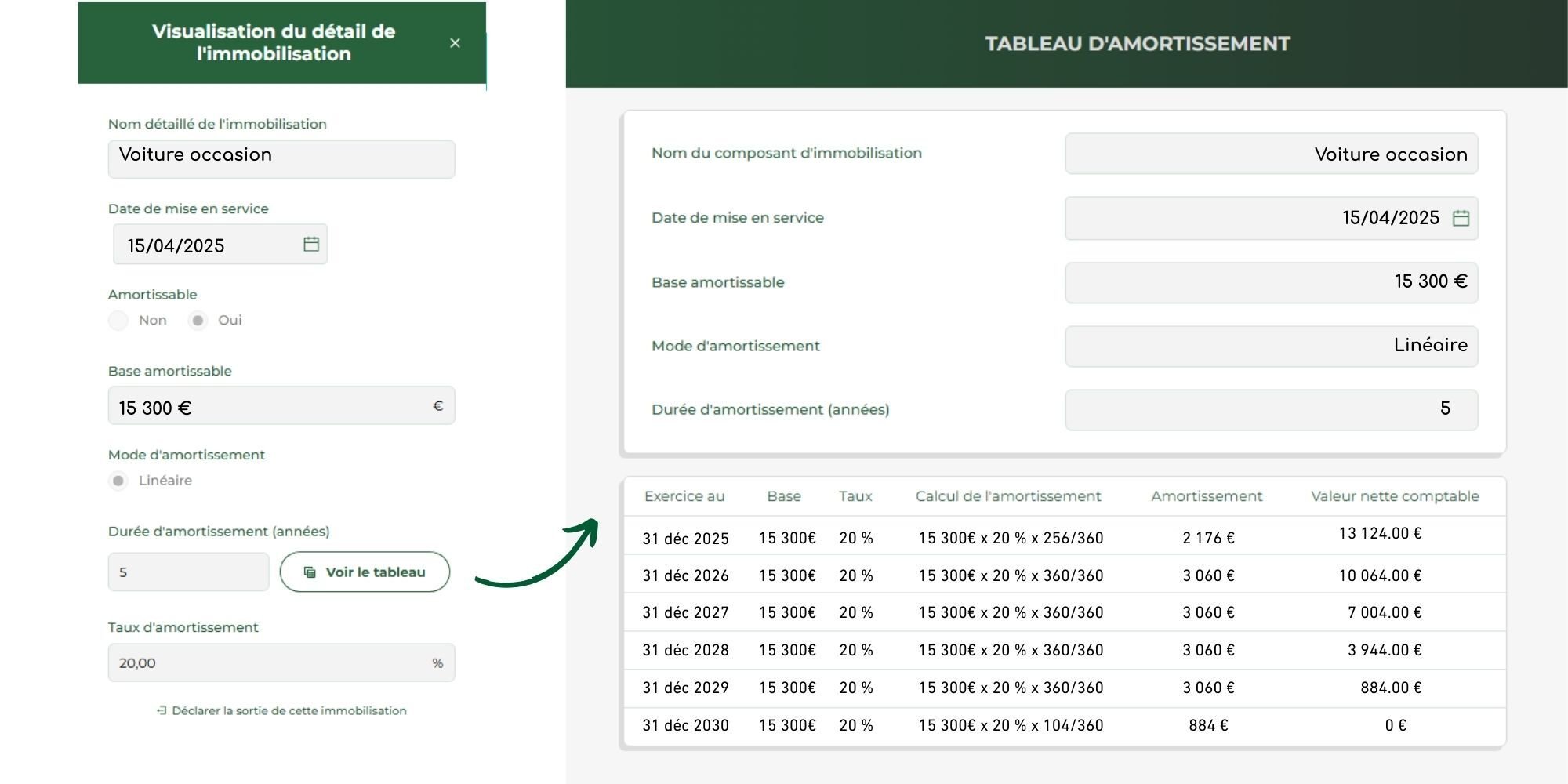Click Nom du composant field in the table panel
Screen dimensions: 1568x784
[1272, 154]
